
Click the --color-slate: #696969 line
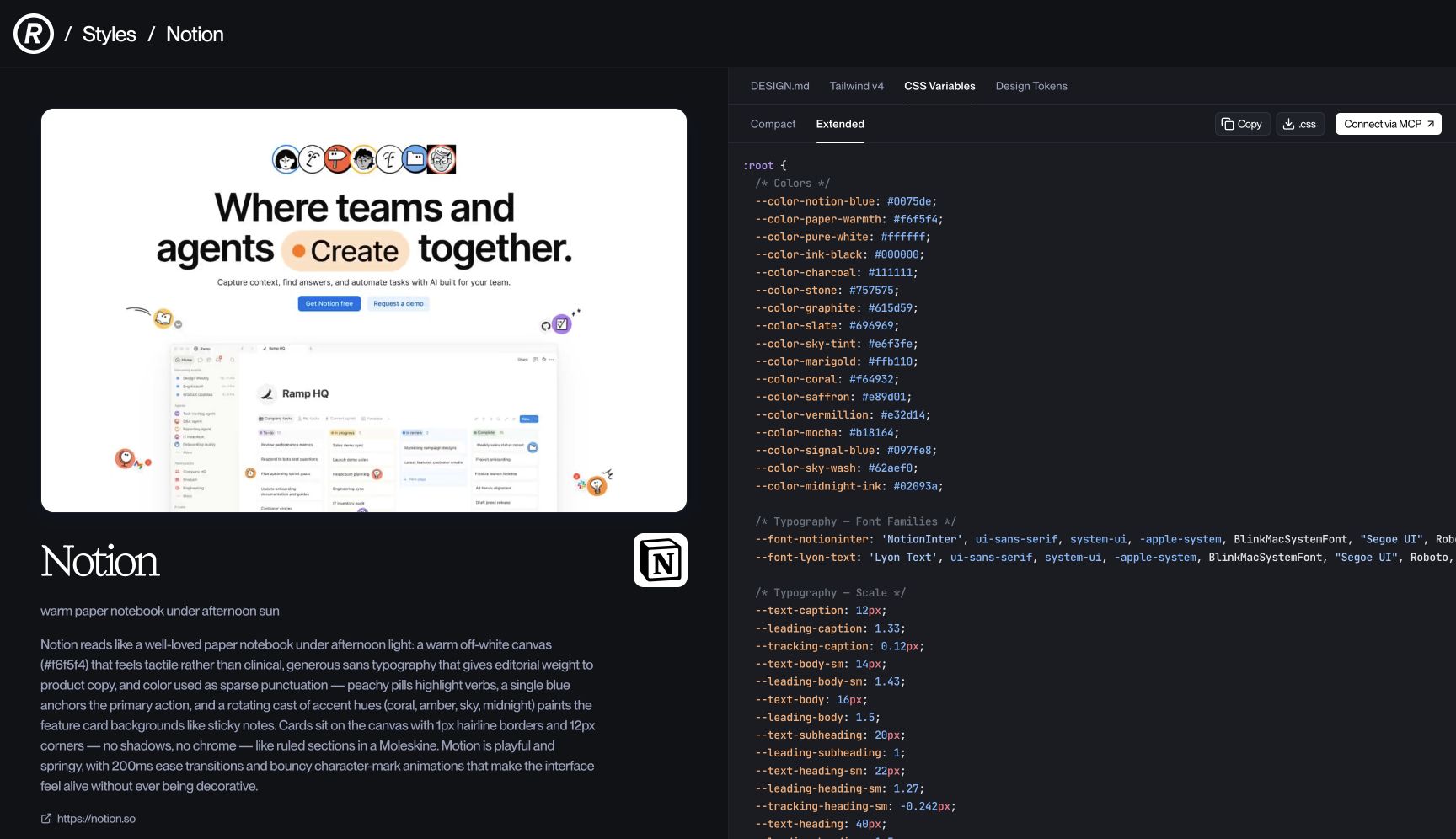point(827,326)
